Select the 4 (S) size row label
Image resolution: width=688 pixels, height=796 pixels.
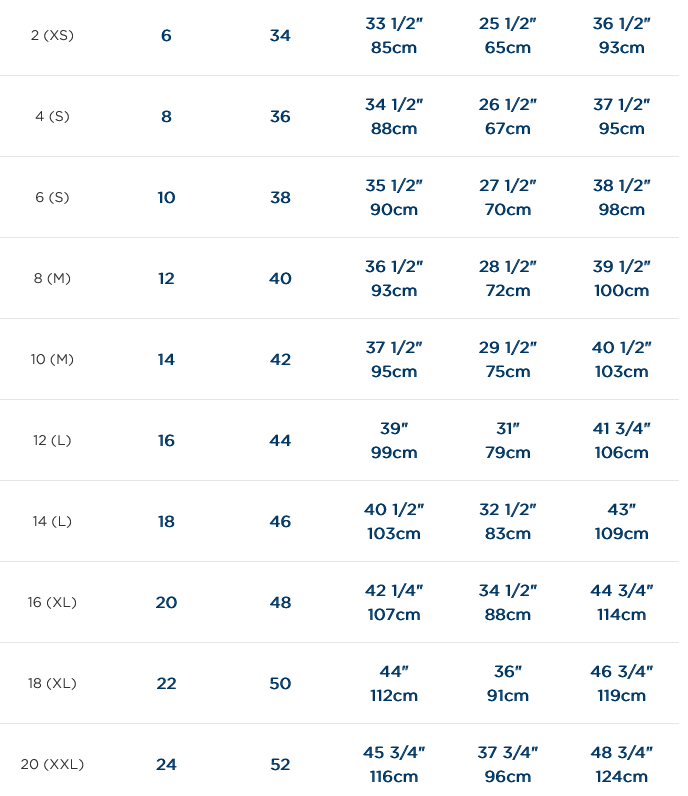pos(52,117)
